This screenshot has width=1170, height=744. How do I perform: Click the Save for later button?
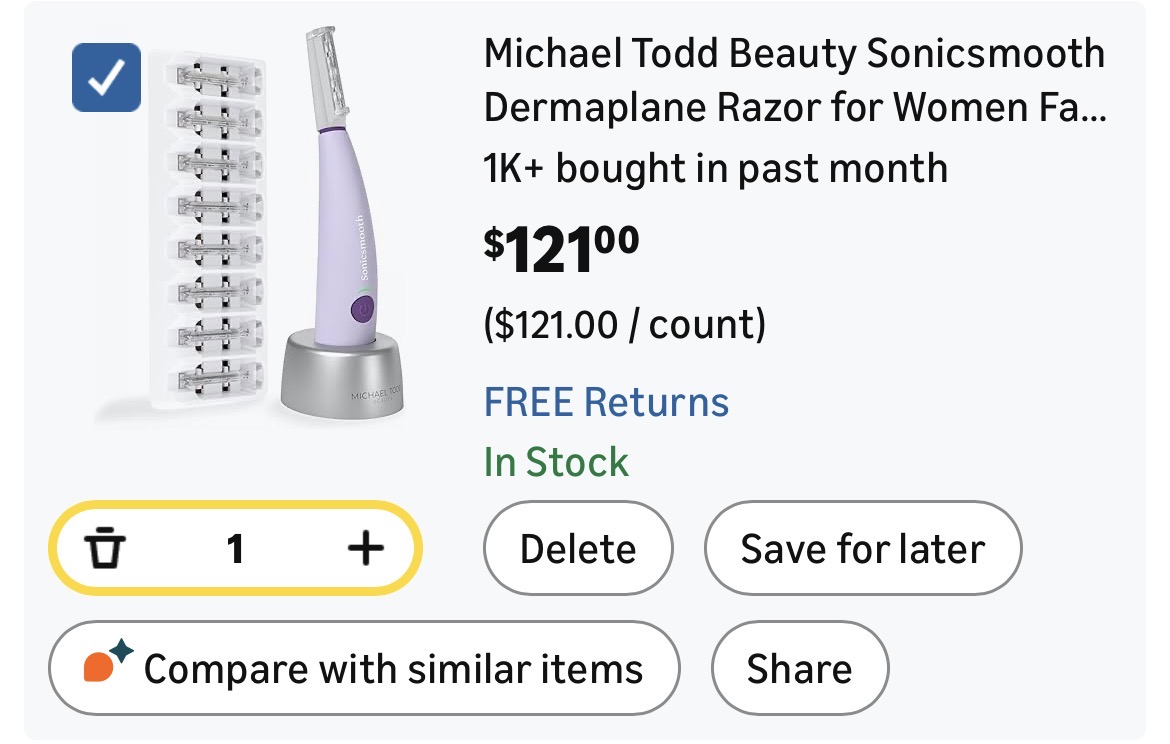pyautogui.click(x=863, y=549)
